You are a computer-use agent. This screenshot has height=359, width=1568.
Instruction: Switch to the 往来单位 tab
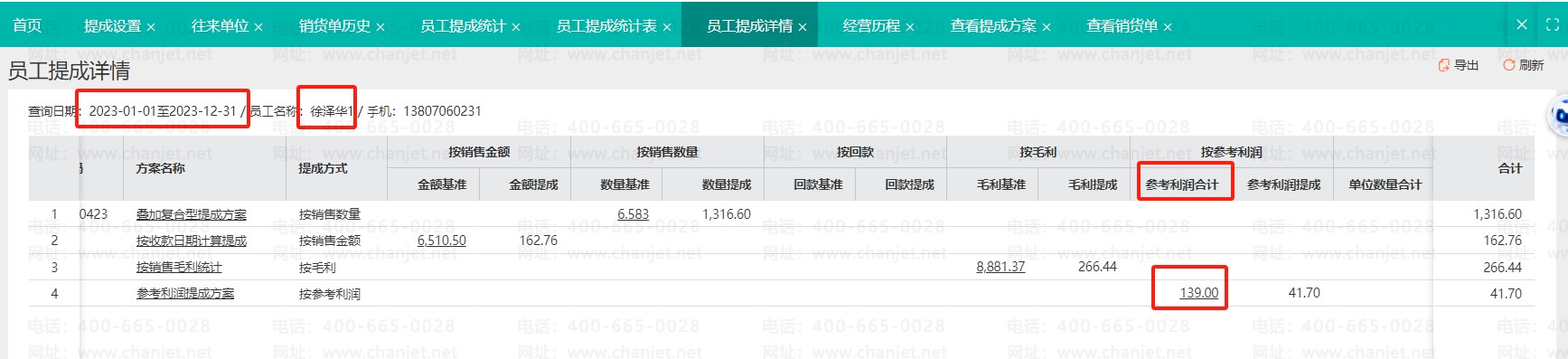(x=220, y=26)
